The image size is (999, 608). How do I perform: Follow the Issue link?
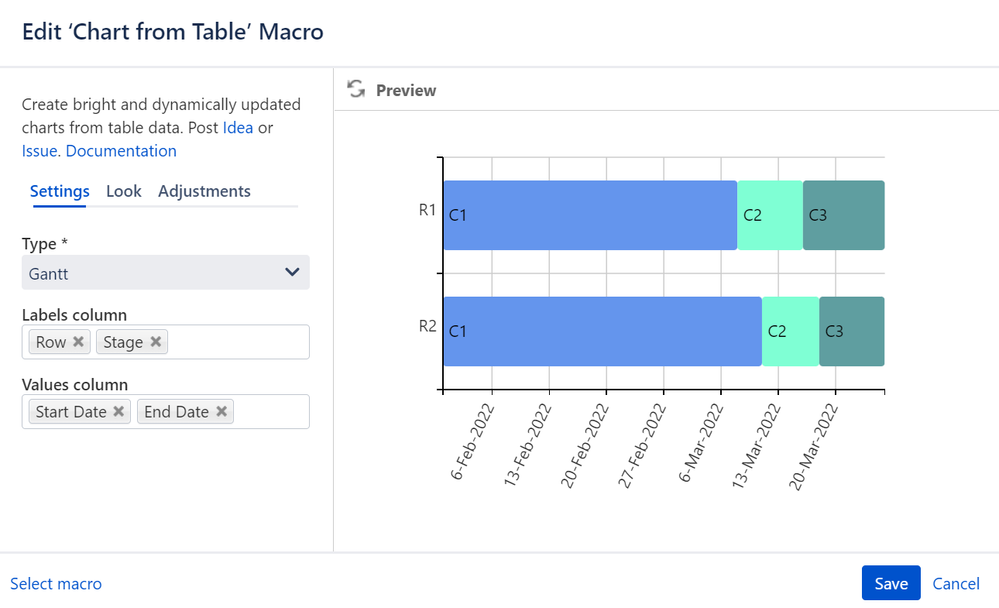point(39,151)
